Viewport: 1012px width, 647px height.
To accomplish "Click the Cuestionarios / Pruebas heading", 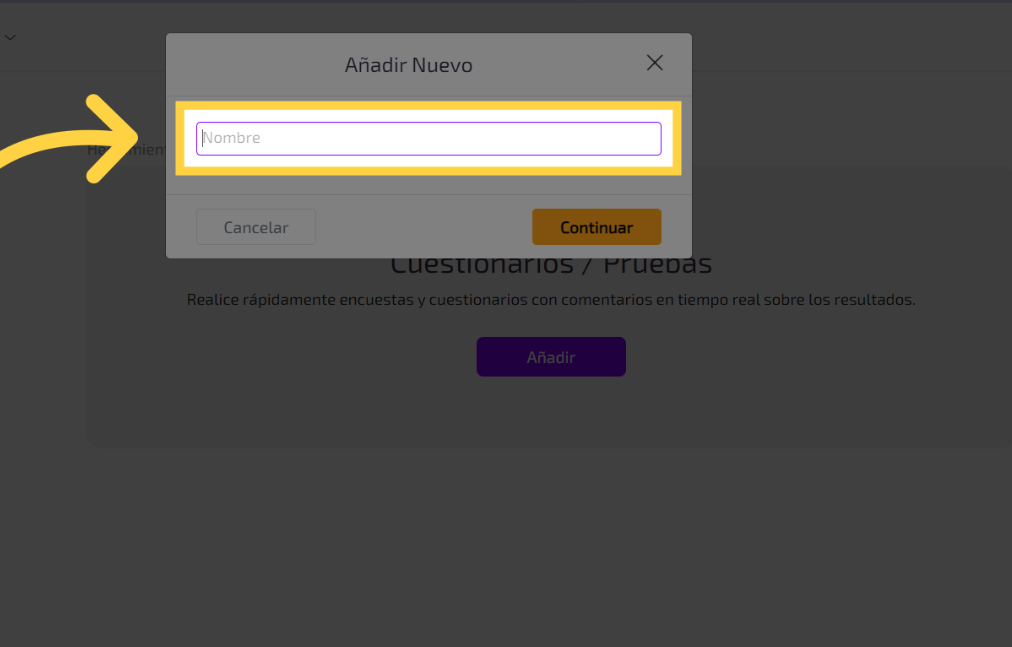I will 551,266.
